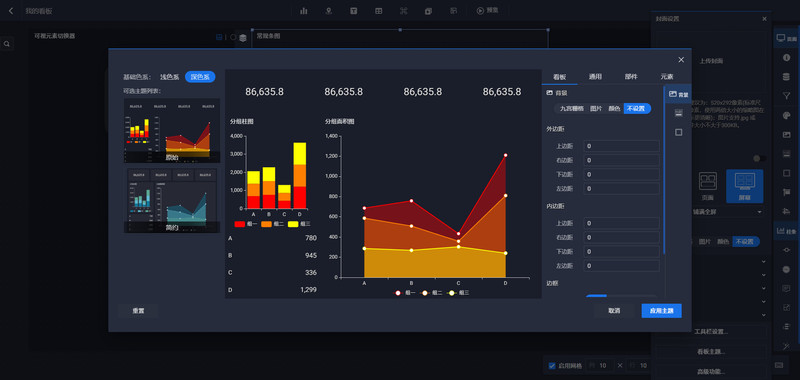The height and width of the screenshot is (380, 800).
Task: Select the 简约 theme thumbnail
Action: (172, 201)
